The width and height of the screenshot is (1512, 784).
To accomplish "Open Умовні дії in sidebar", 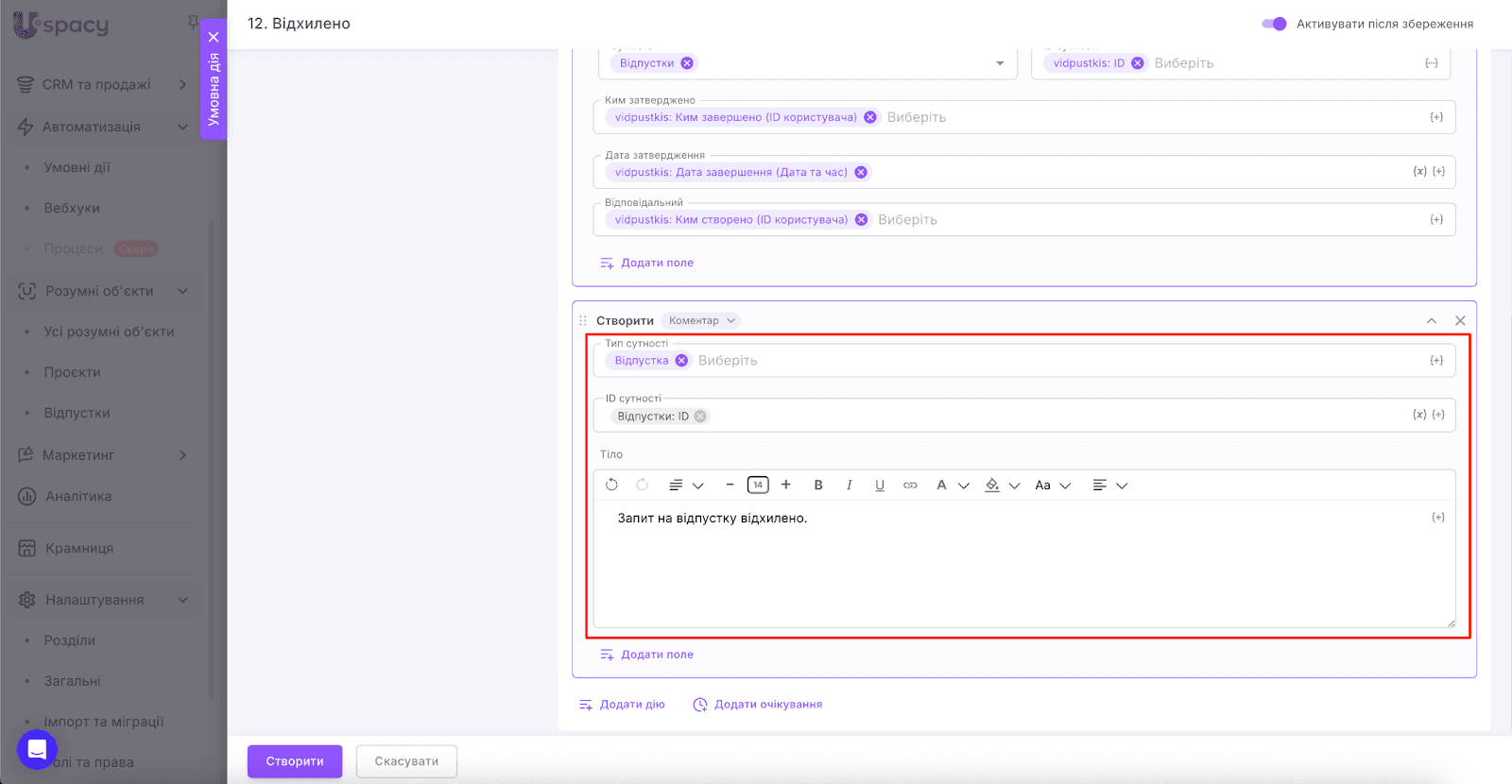I will pyautogui.click(x=77, y=167).
